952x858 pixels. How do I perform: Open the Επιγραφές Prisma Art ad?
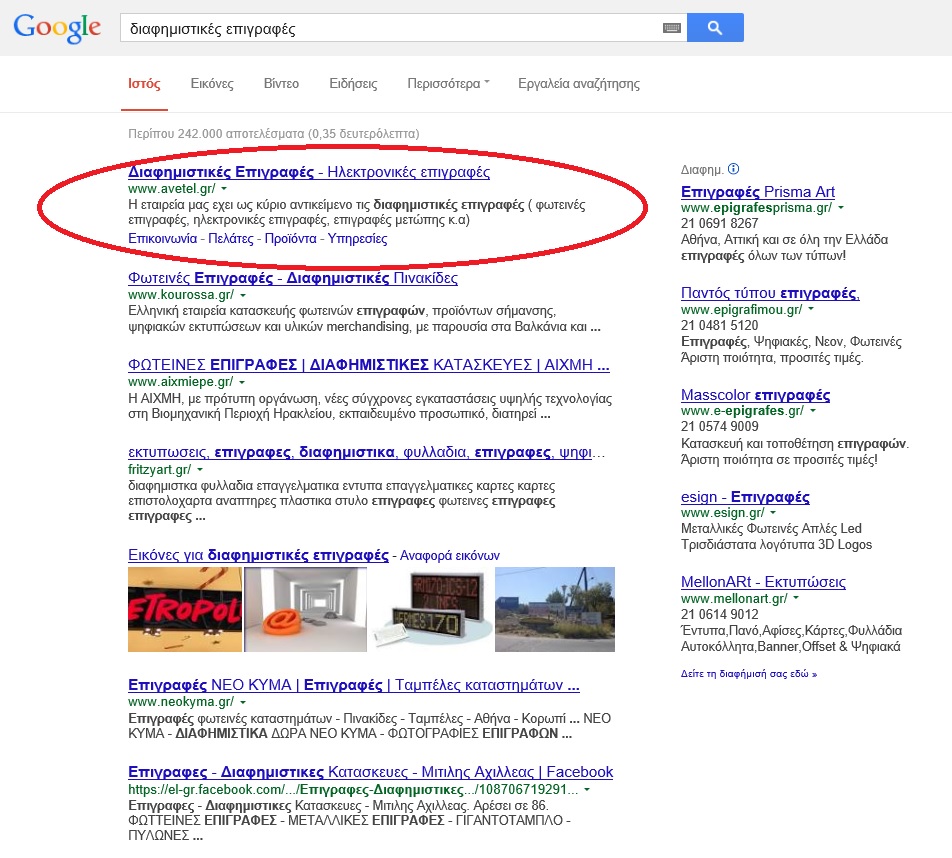click(758, 192)
